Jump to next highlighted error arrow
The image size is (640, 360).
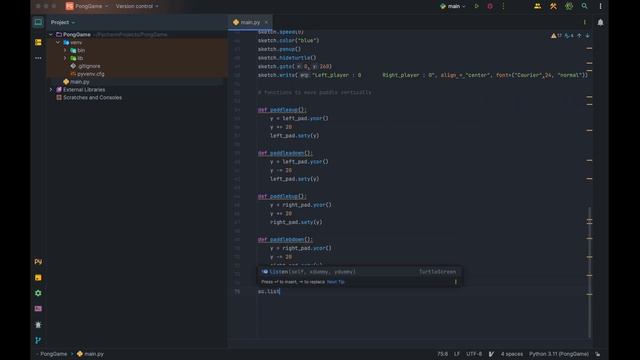[588, 36]
